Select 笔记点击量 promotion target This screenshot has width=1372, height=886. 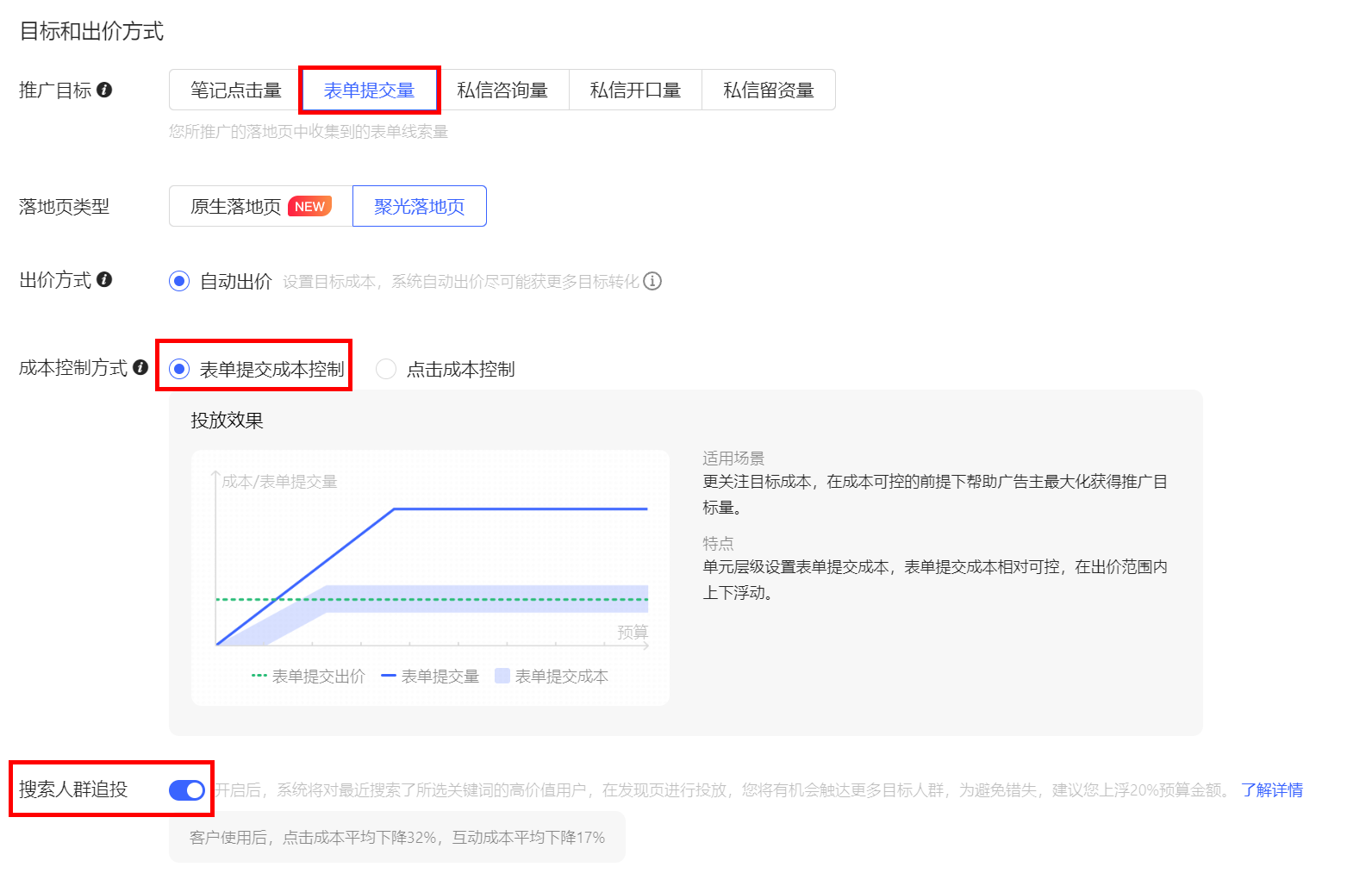pos(235,90)
